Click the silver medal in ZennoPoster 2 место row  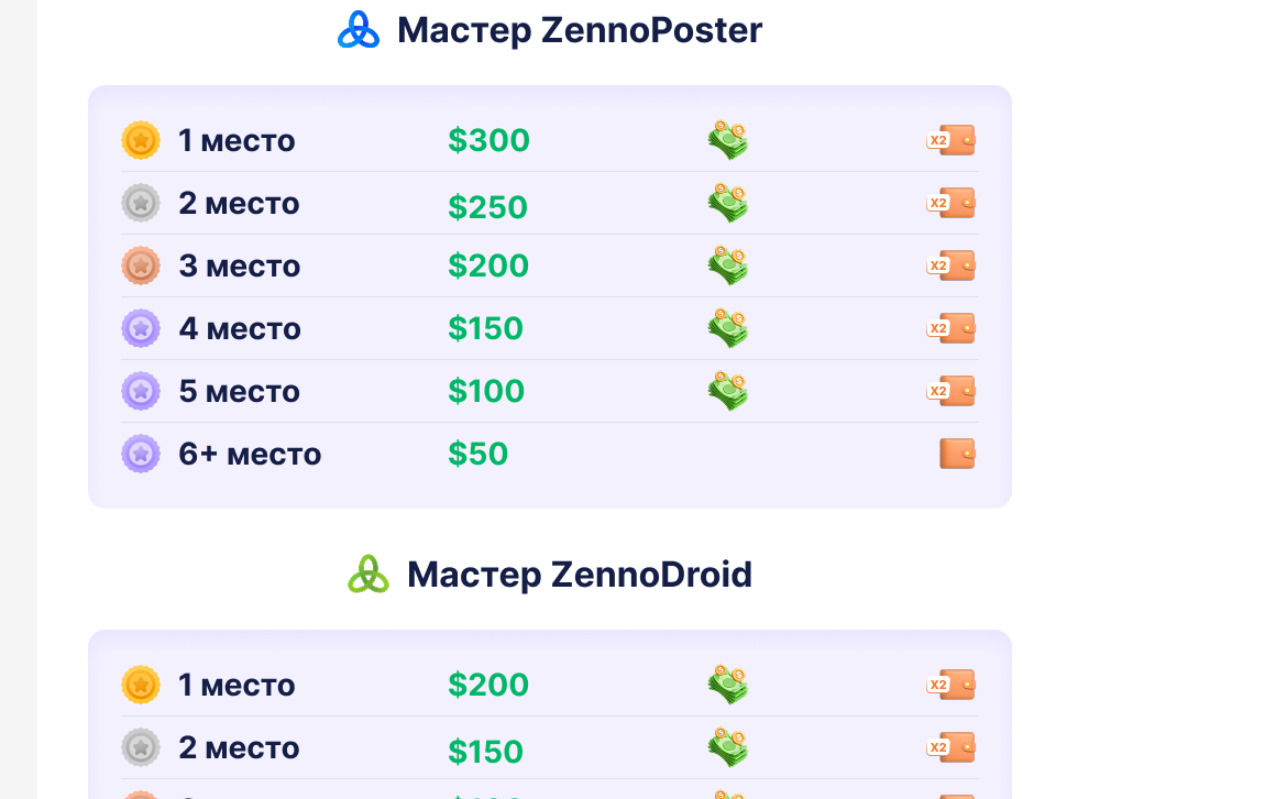[141, 203]
